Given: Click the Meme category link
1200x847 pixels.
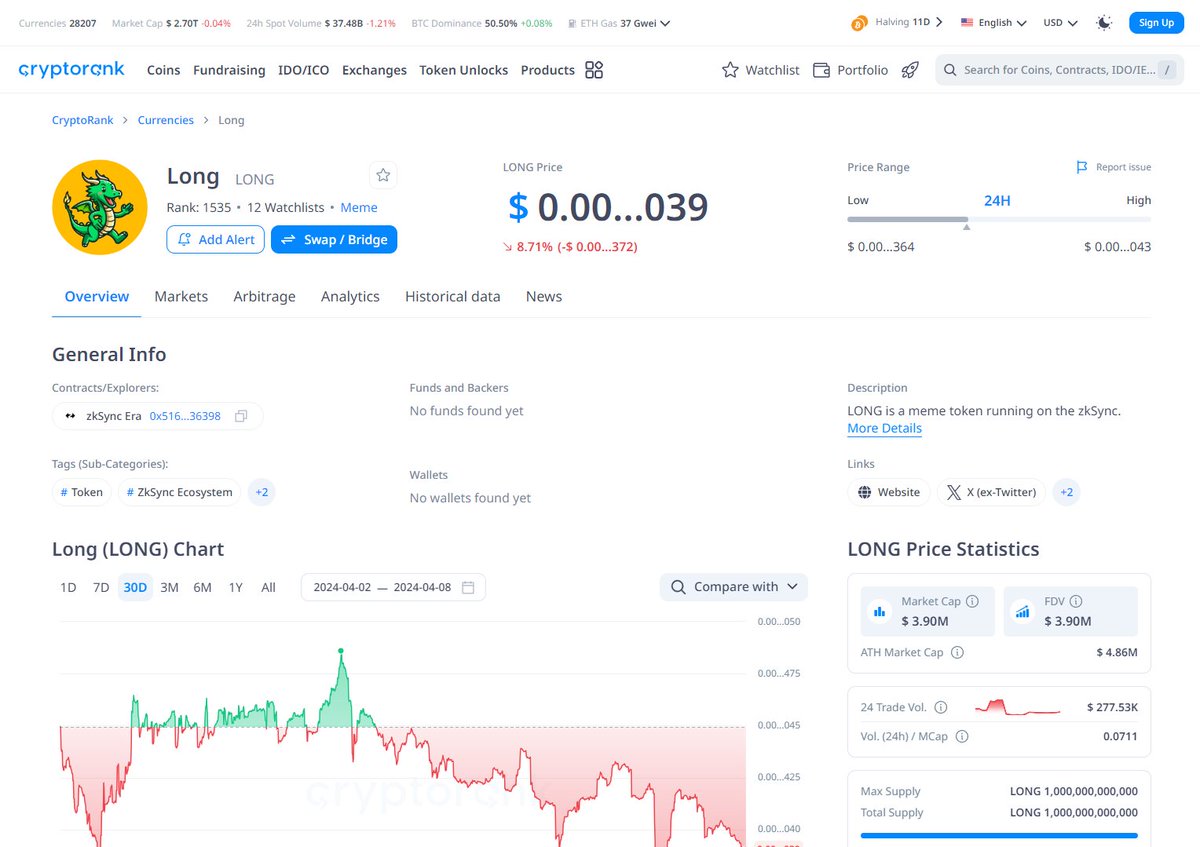Looking at the screenshot, I should tap(359, 207).
